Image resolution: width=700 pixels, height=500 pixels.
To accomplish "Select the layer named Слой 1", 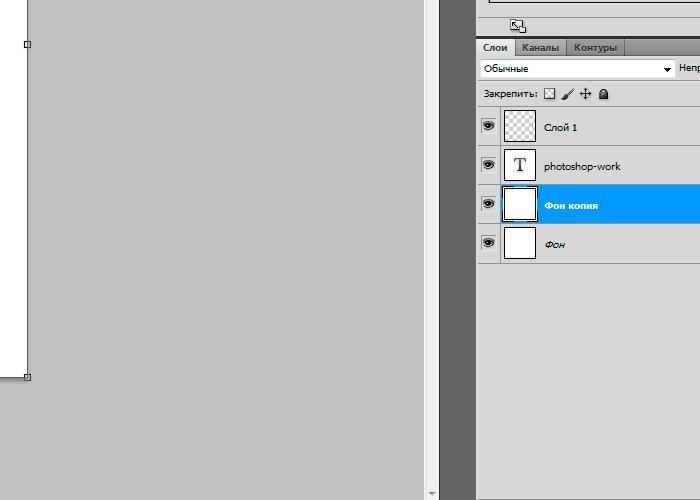I will 560,128.
